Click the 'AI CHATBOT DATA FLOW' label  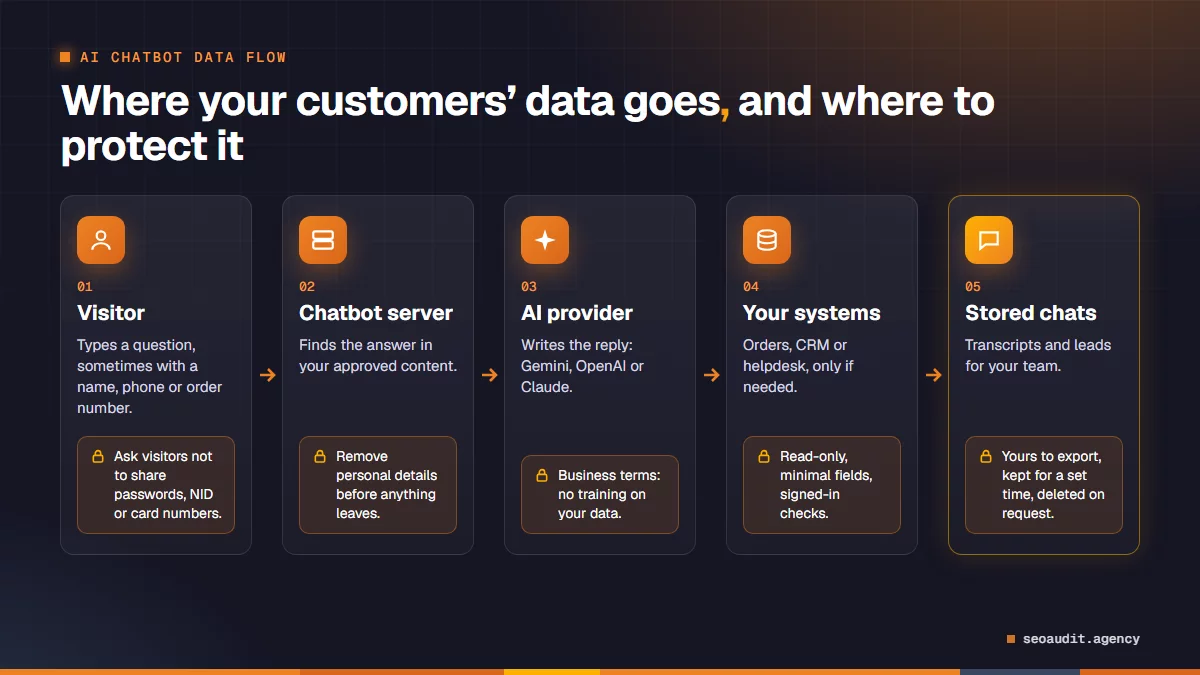point(183,57)
